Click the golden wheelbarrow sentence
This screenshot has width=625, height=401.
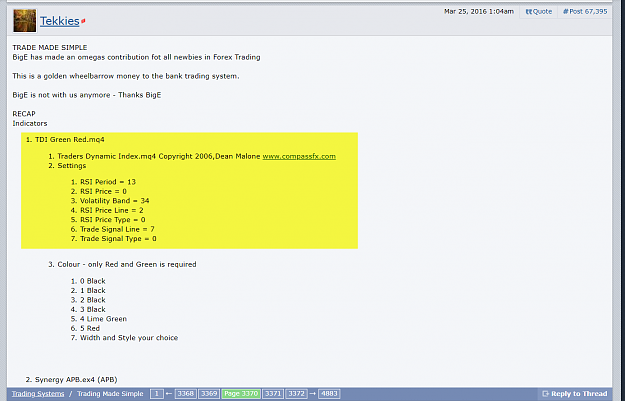126,76
